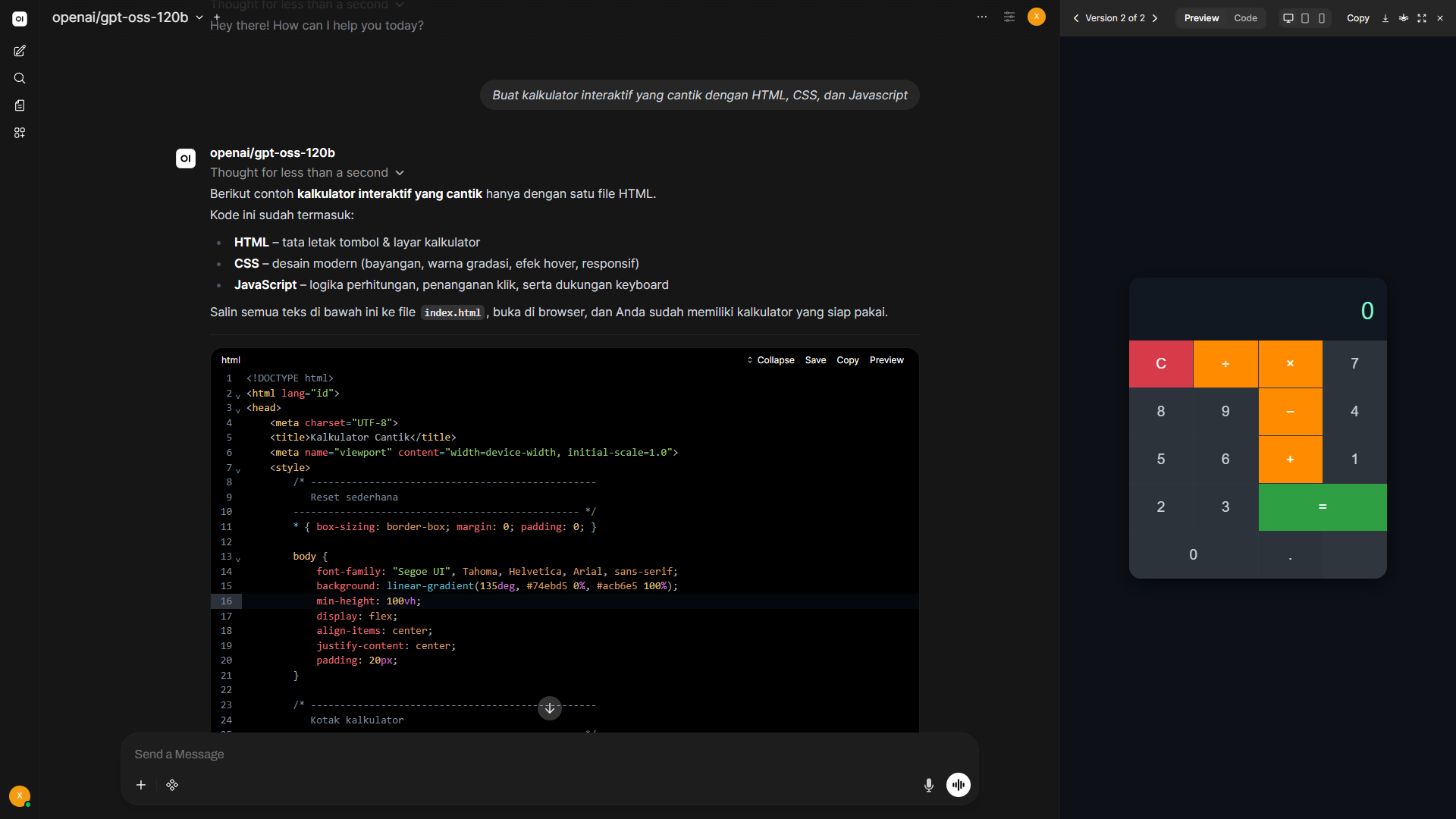Start voice call mode with waveform button
The width and height of the screenshot is (1456, 819).
[x=959, y=785]
